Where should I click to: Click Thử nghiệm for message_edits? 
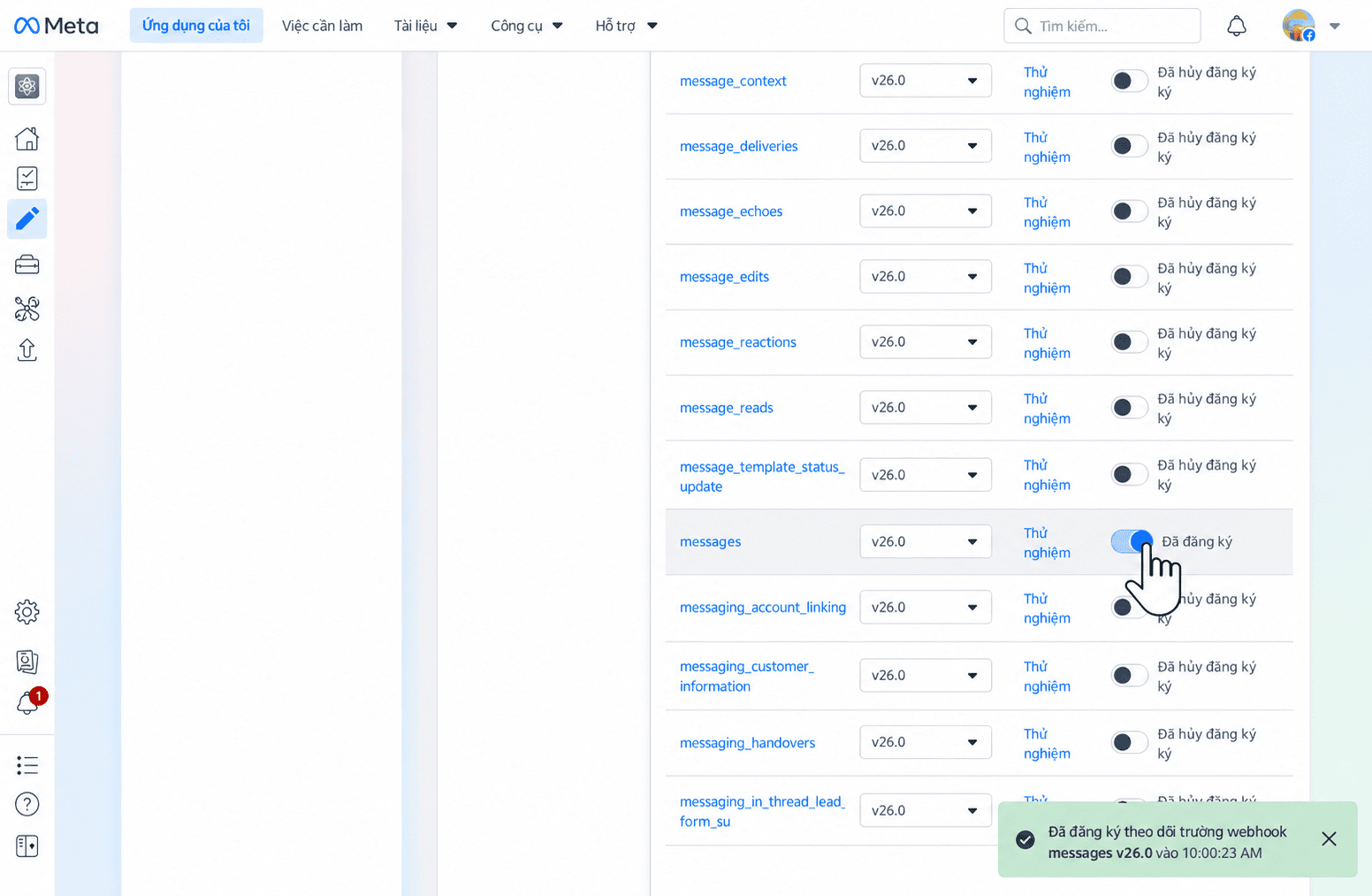coord(1047,278)
